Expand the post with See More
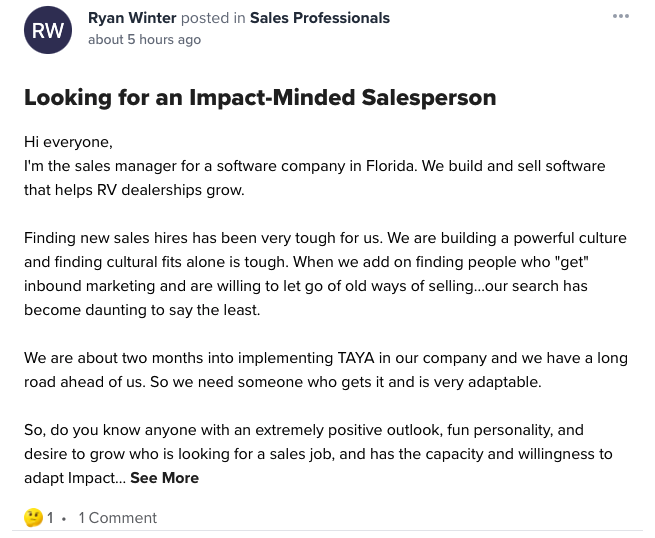 [x=164, y=478]
